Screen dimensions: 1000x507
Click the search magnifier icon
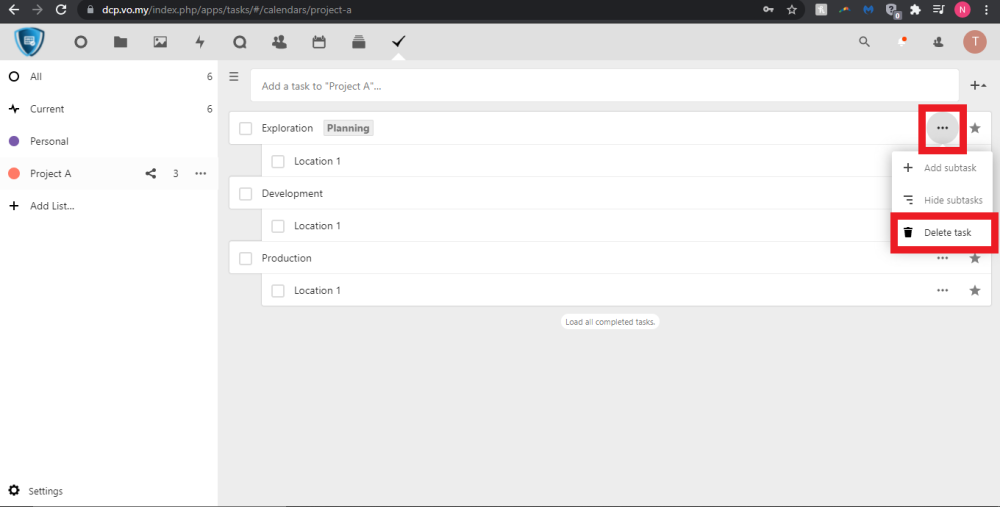[865, 42]
